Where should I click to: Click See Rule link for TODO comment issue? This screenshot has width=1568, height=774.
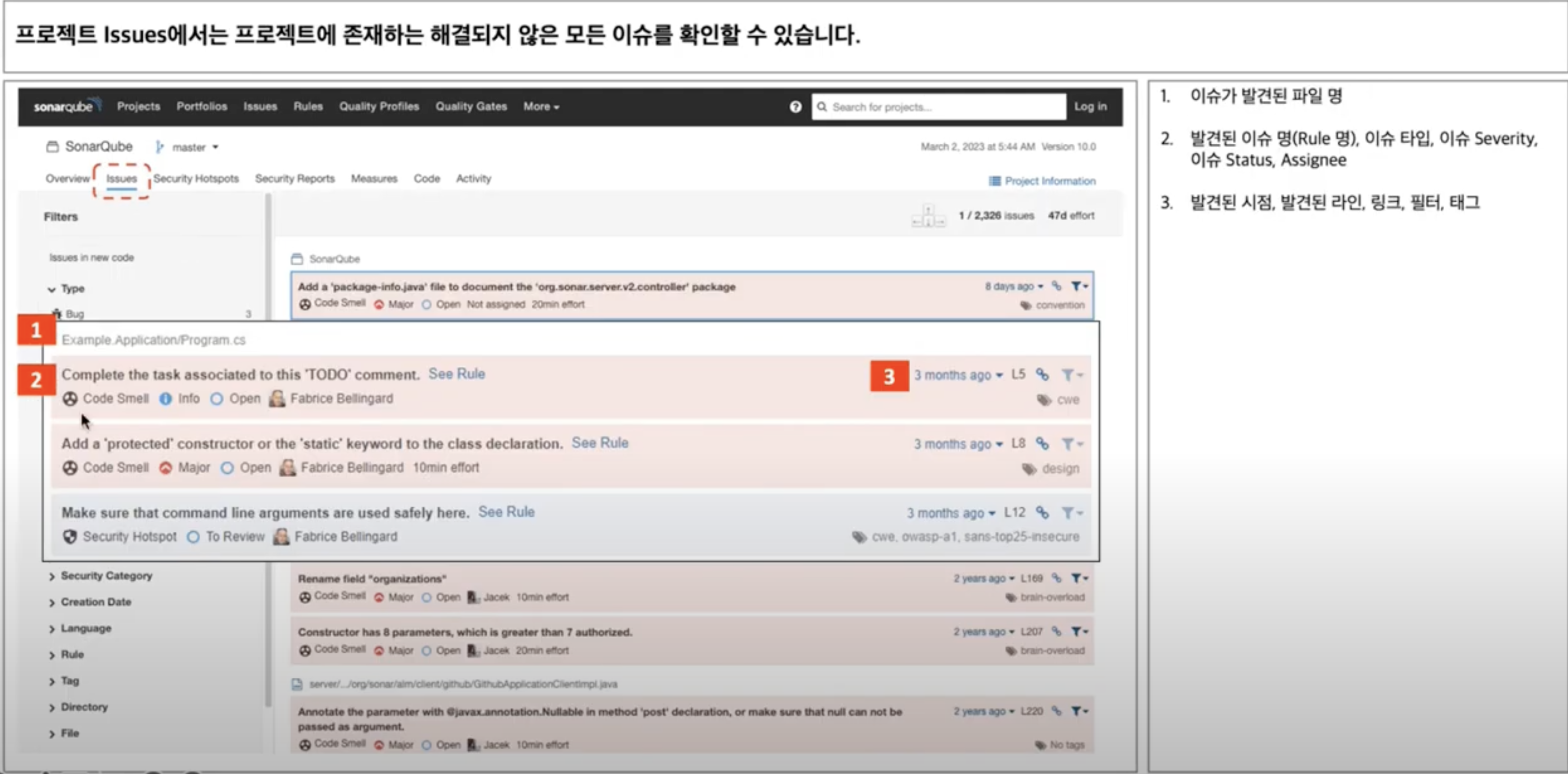[457, 374]
